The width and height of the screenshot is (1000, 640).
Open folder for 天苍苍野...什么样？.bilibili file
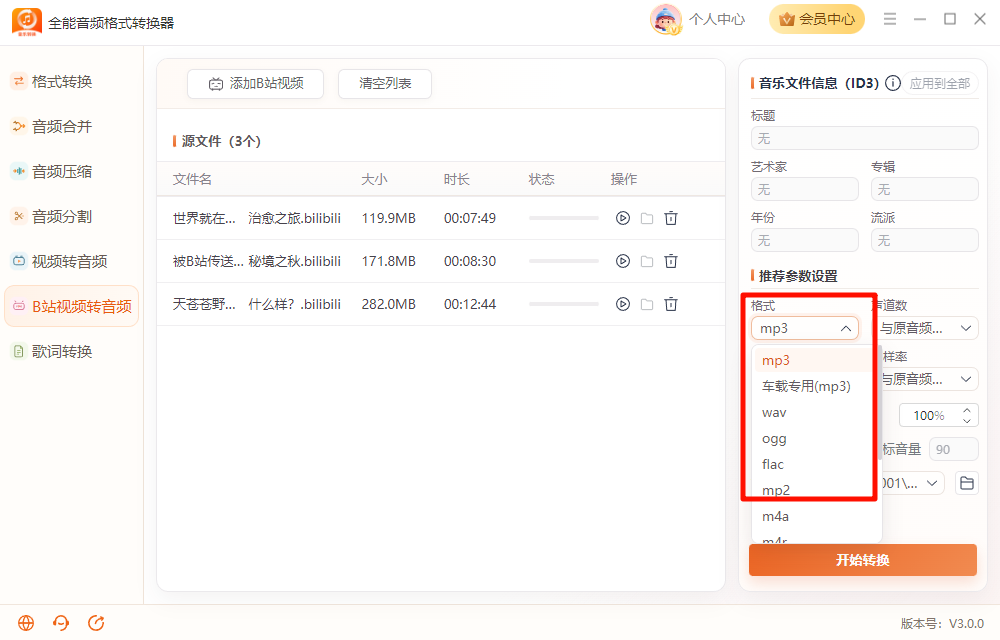[x=647, y=304]
